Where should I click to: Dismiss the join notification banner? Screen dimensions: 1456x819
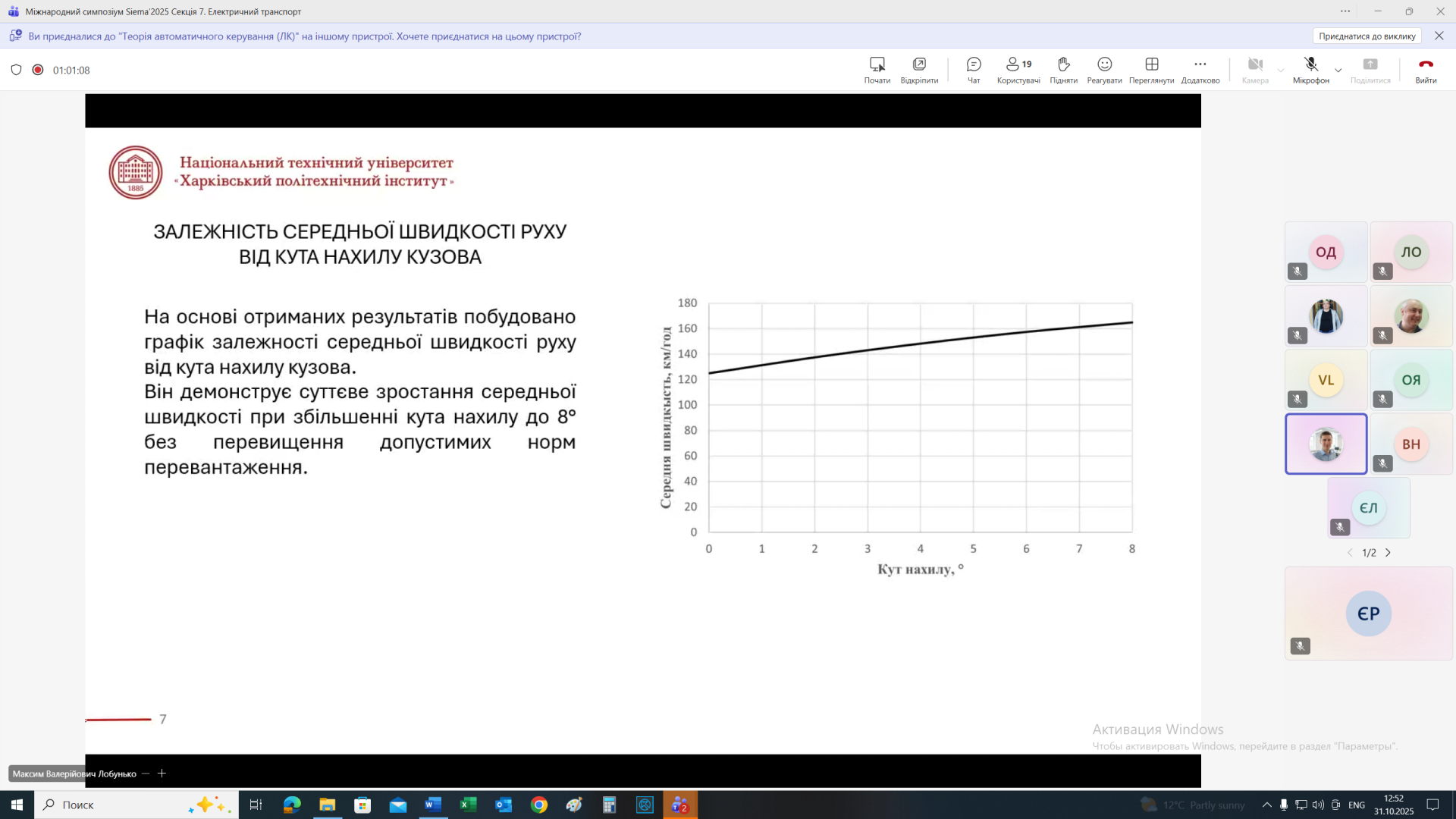pos(1439,36)
